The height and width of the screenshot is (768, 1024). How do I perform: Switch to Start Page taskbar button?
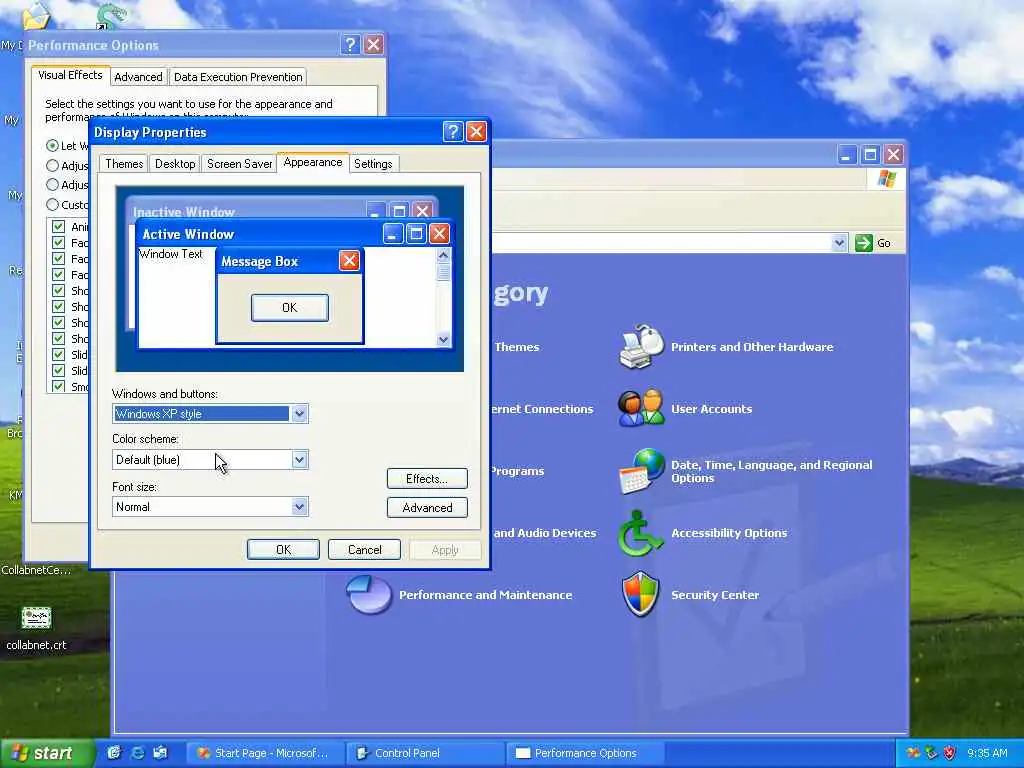point(264,753)
